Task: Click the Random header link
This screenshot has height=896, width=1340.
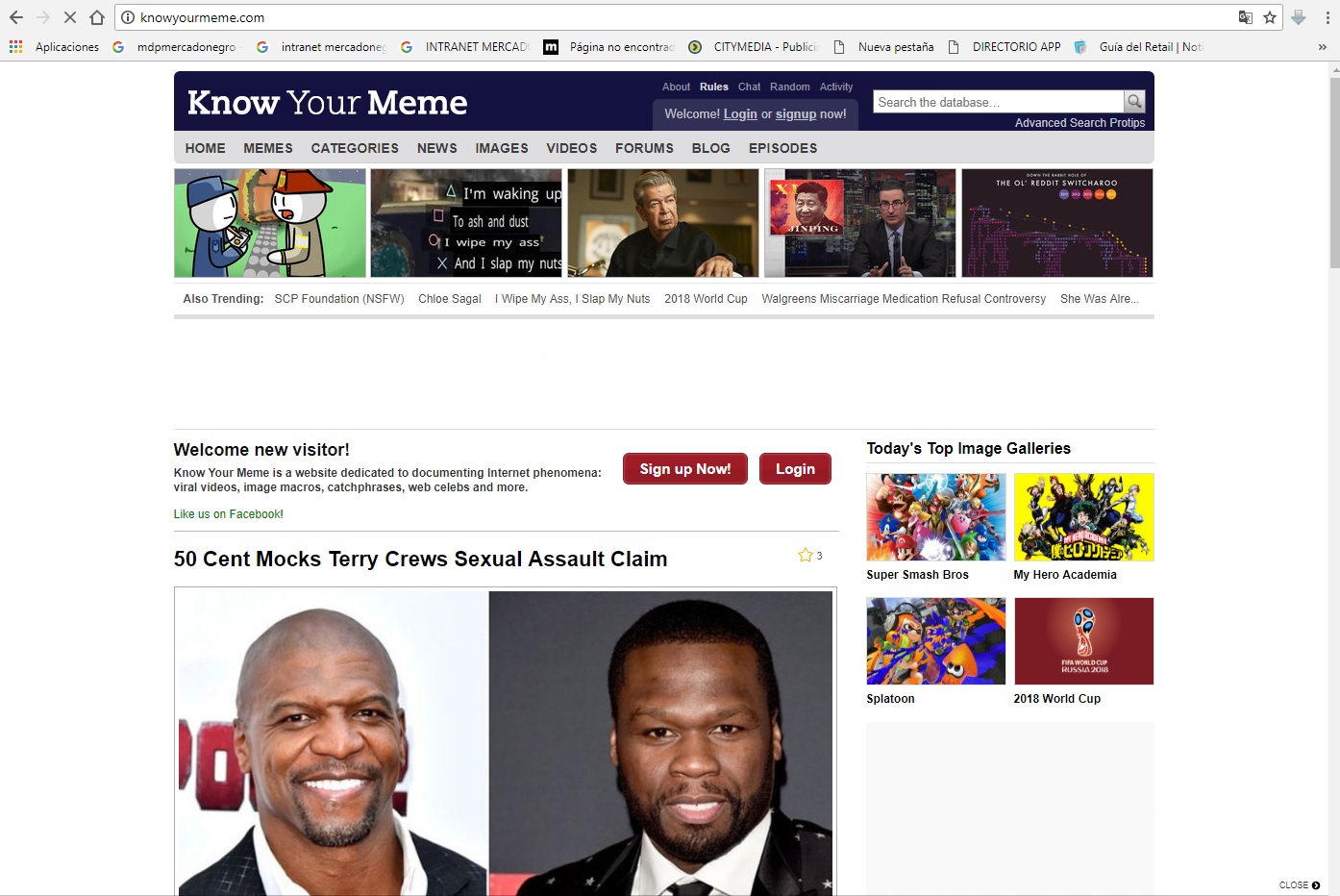Action: (790, 87)
